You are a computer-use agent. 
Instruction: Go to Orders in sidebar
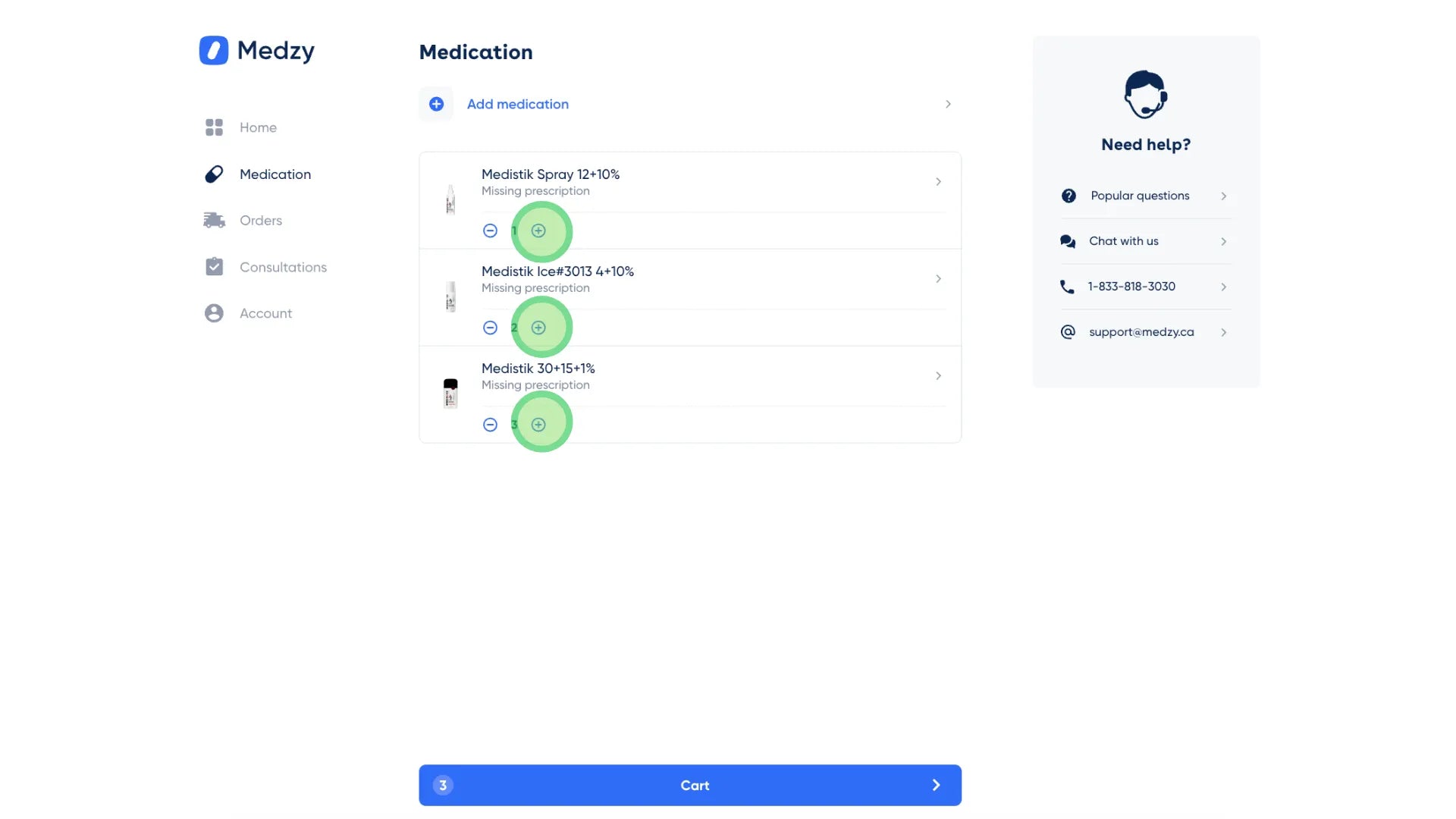260,221
